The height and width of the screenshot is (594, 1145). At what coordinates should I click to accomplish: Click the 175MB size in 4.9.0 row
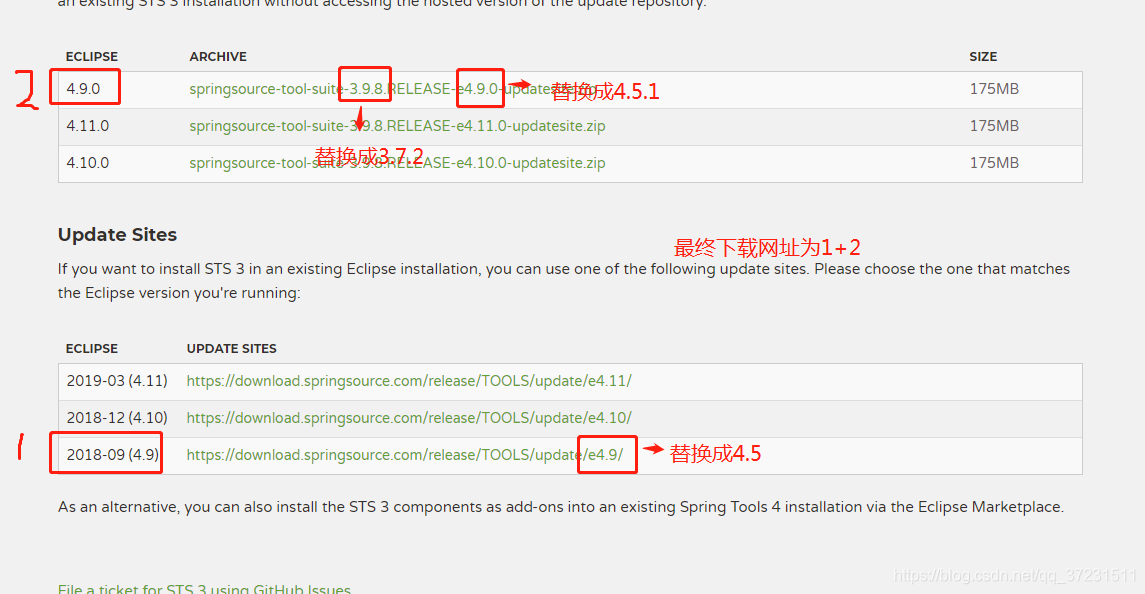(994, 89)
